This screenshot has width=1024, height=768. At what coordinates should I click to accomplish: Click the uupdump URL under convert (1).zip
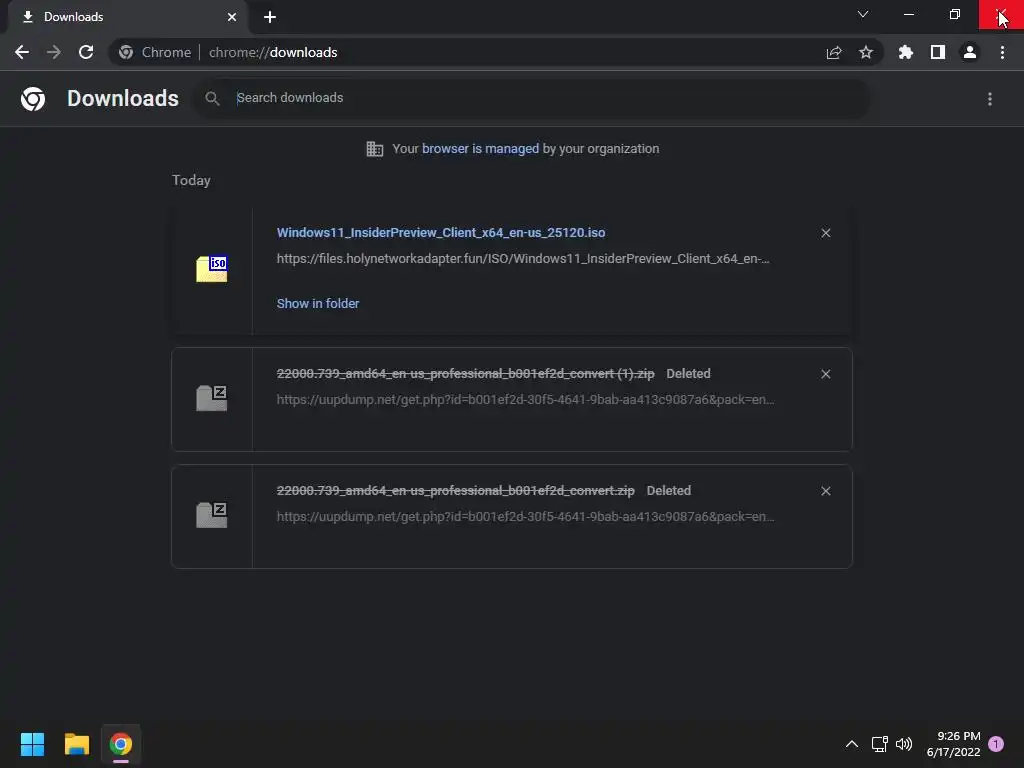tap(526, 400)
